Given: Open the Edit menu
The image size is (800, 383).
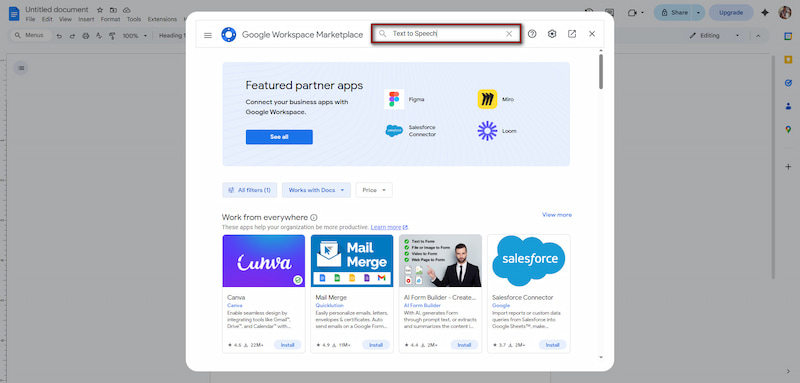Looking at the screenshot, I should (47, 19).
